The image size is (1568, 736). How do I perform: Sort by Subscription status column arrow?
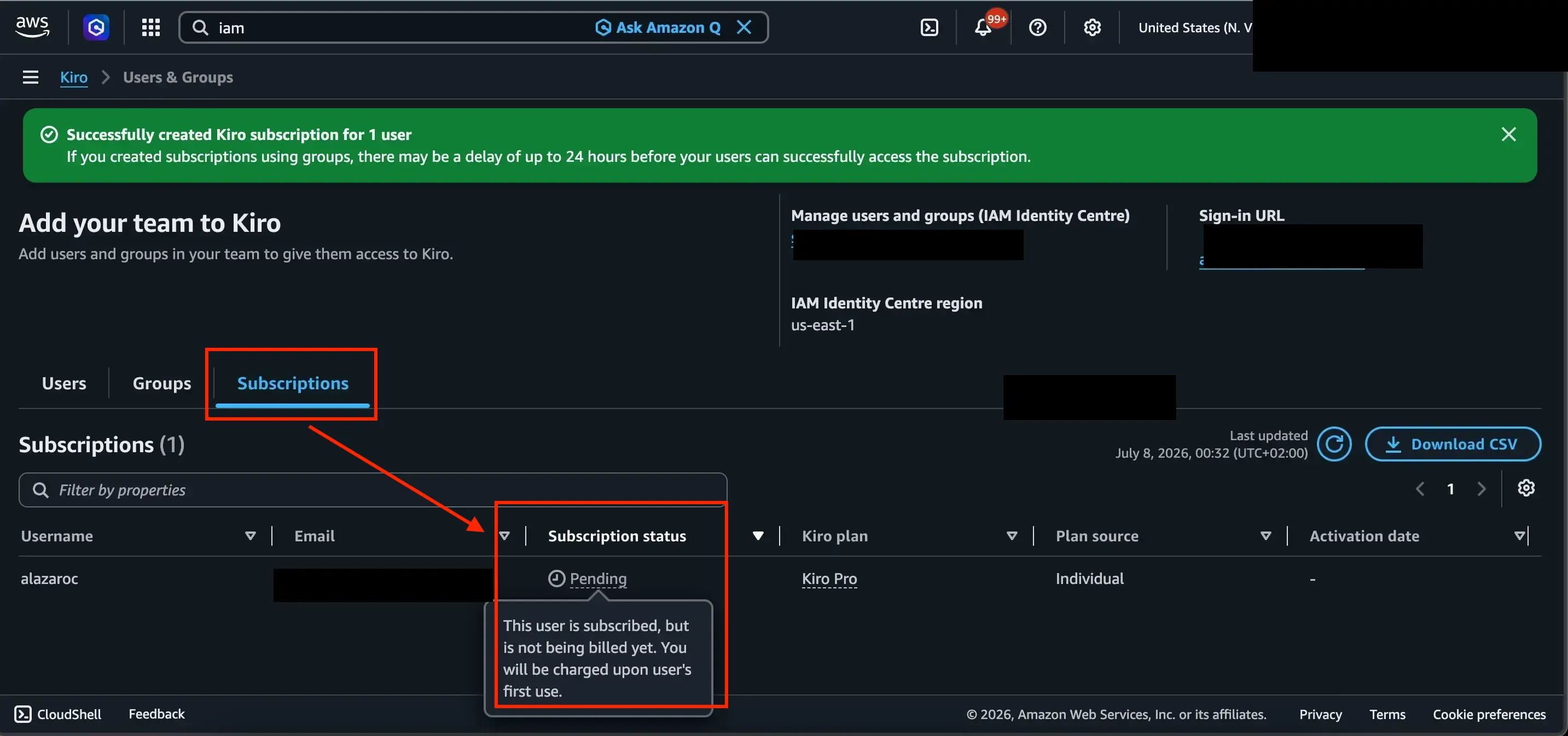click(x=758, y=535)
